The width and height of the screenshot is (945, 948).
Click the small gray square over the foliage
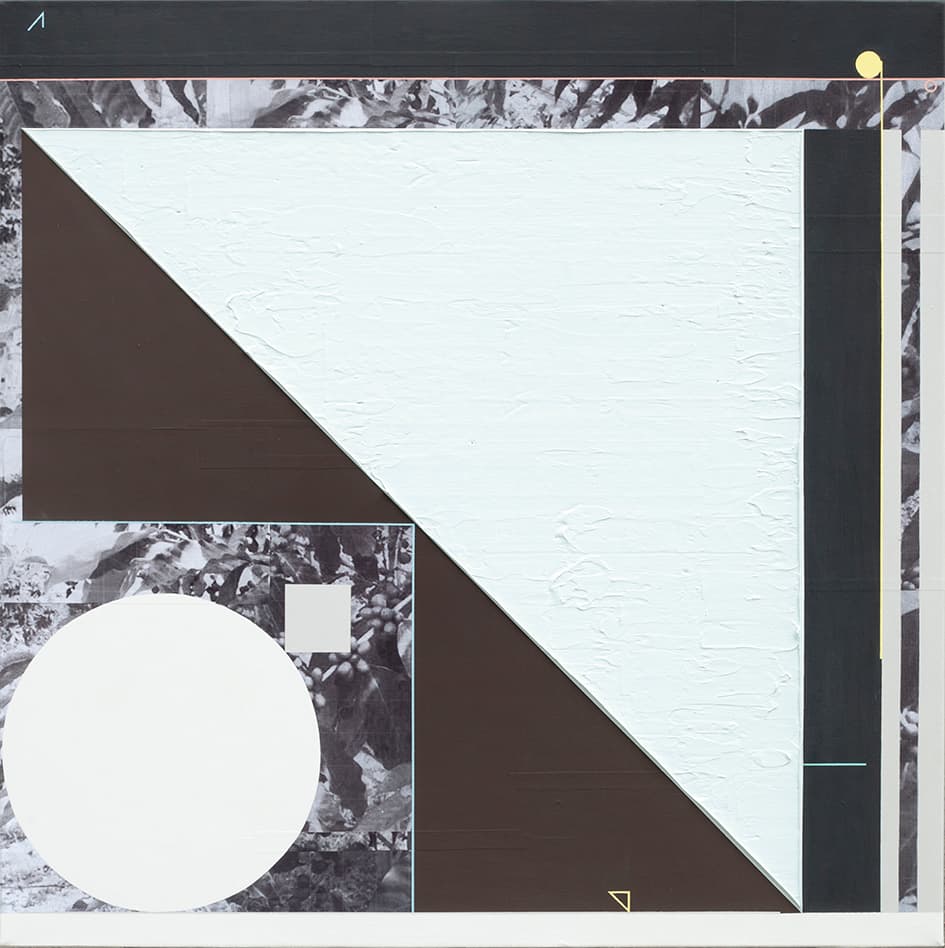(x=318, y=618)
